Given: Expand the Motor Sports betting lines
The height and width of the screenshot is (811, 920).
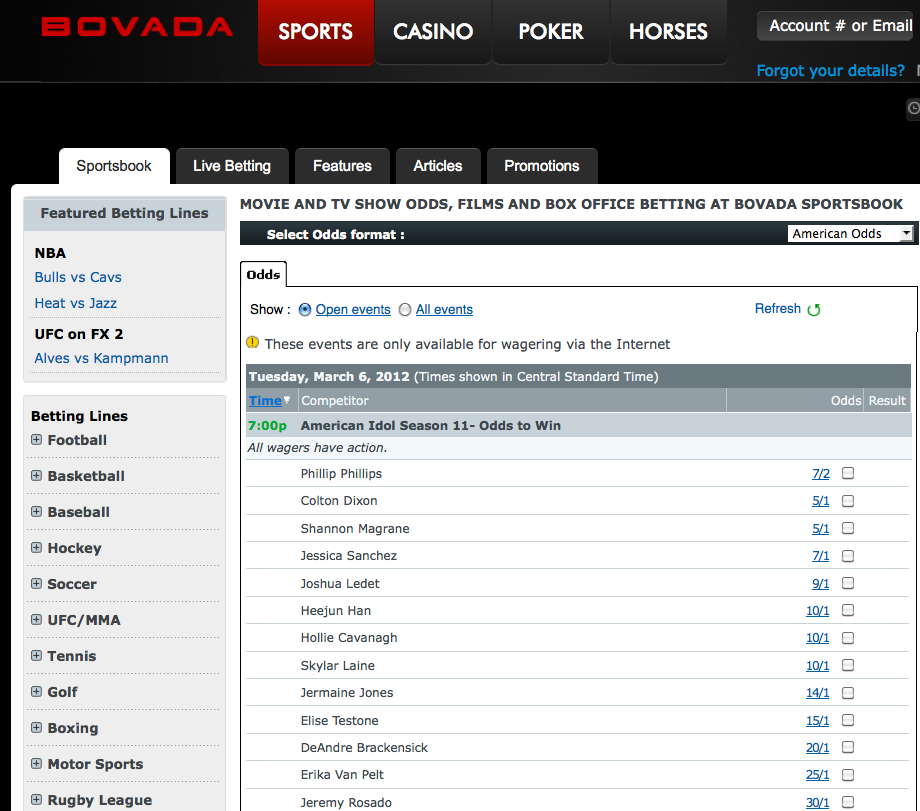Looking at the screenshot, I should coord(36,763).
